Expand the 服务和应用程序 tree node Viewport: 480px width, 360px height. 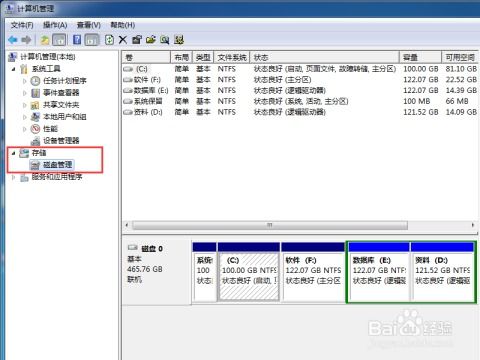[x=13, y=177]
